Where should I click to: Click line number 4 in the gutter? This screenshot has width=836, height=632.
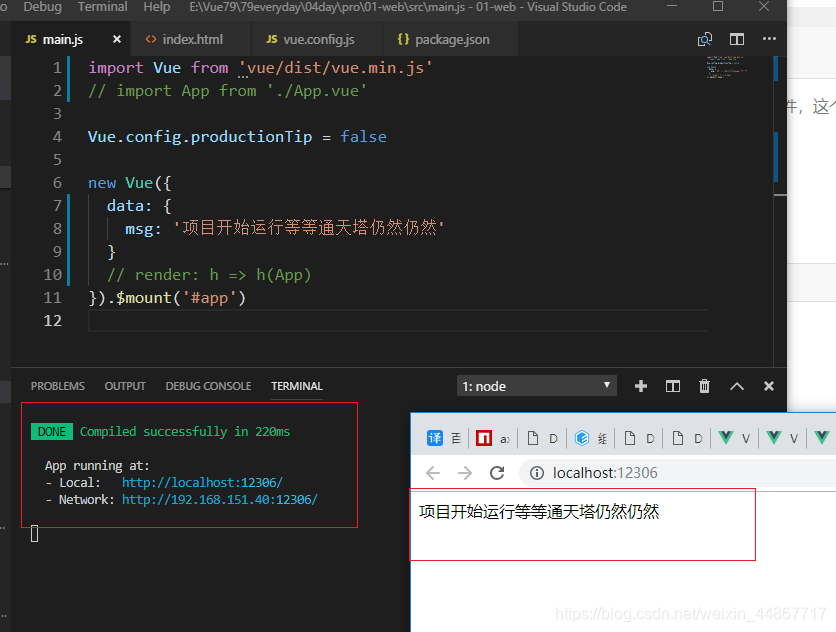57,137
